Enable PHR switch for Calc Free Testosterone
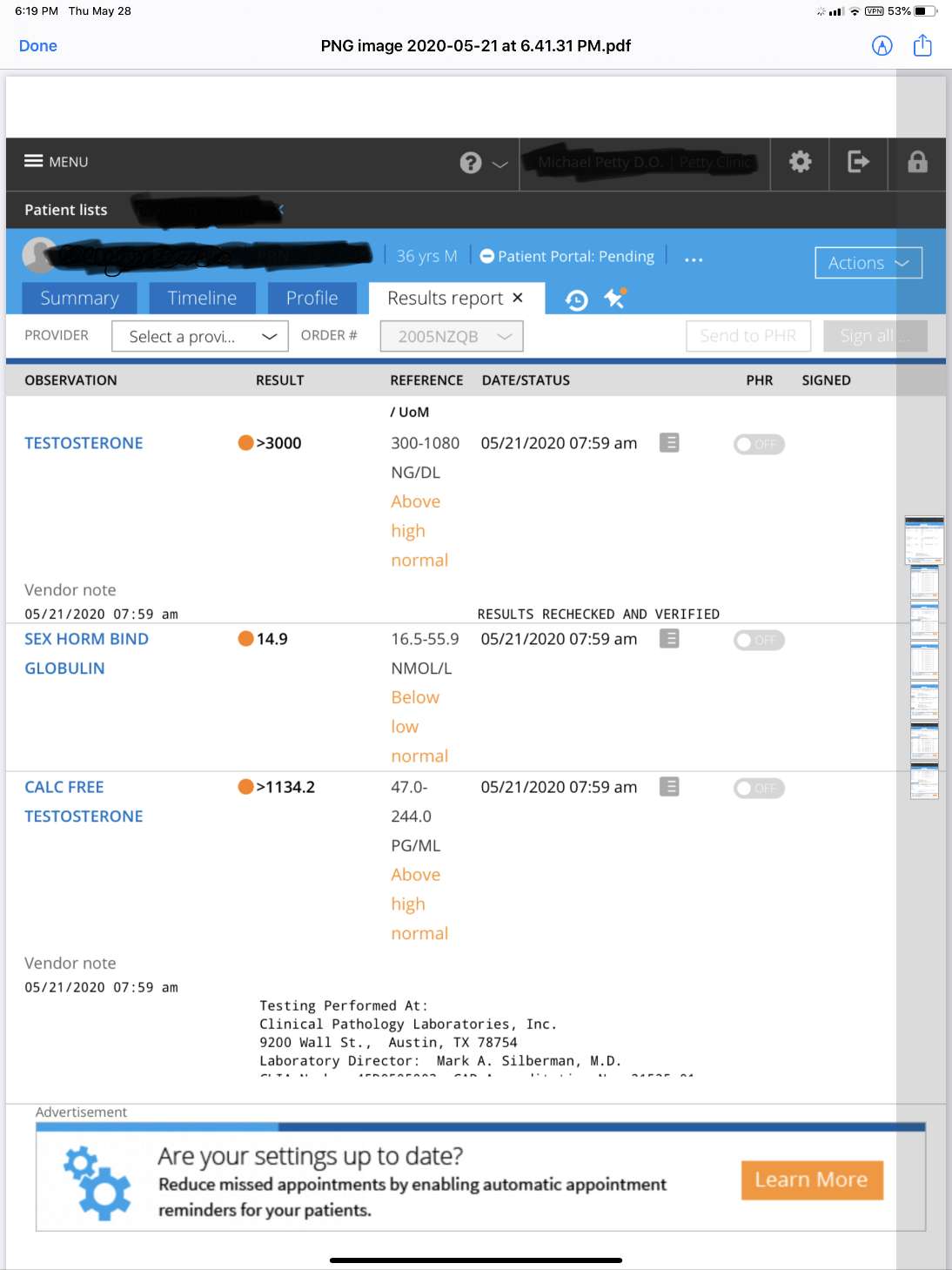952x1270 pixels. tap(759, 789)
